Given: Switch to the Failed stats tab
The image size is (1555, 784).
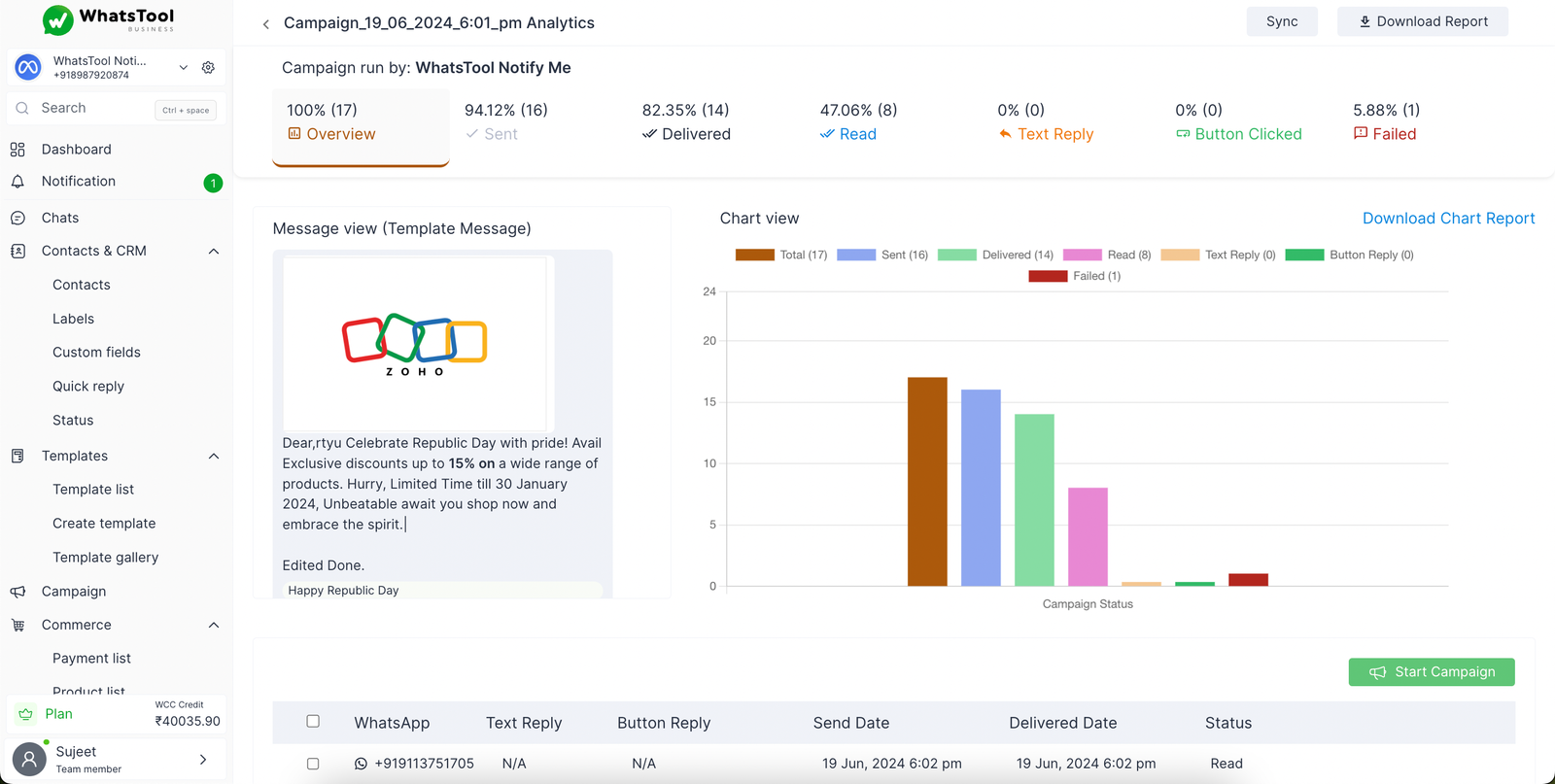Looking at the screenshot, I should (x=1386, y=122).
